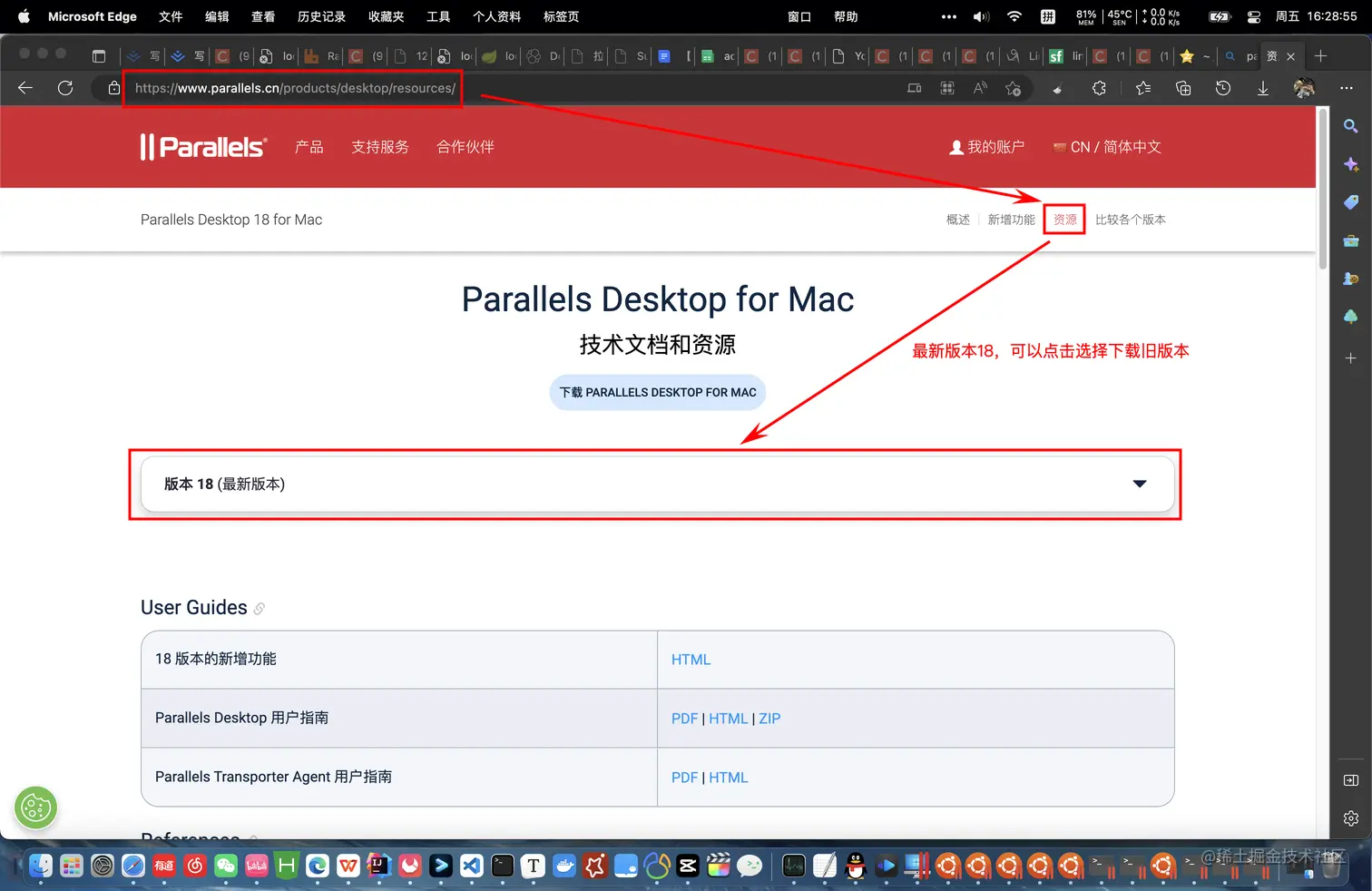Viewport: 1372px width, 891px height.
Task: Open the Collections icon
Action: [x=1183, y=88]
